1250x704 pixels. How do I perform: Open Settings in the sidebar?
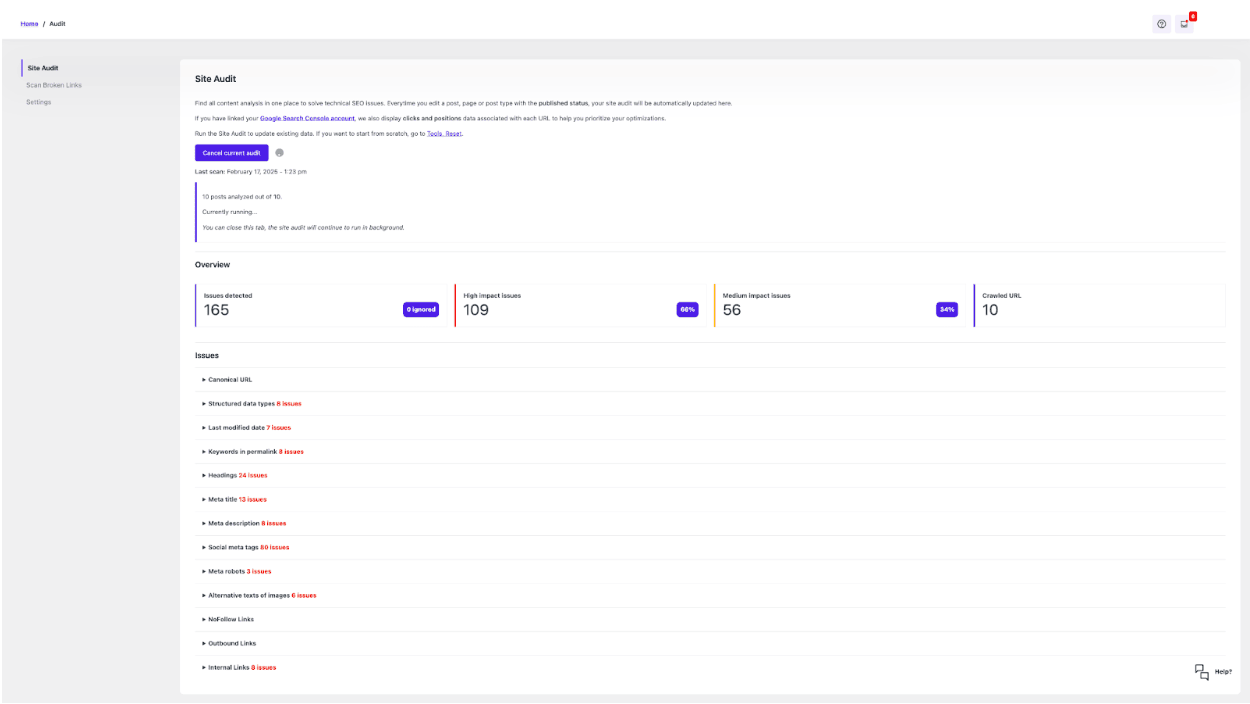click(39, 102)
